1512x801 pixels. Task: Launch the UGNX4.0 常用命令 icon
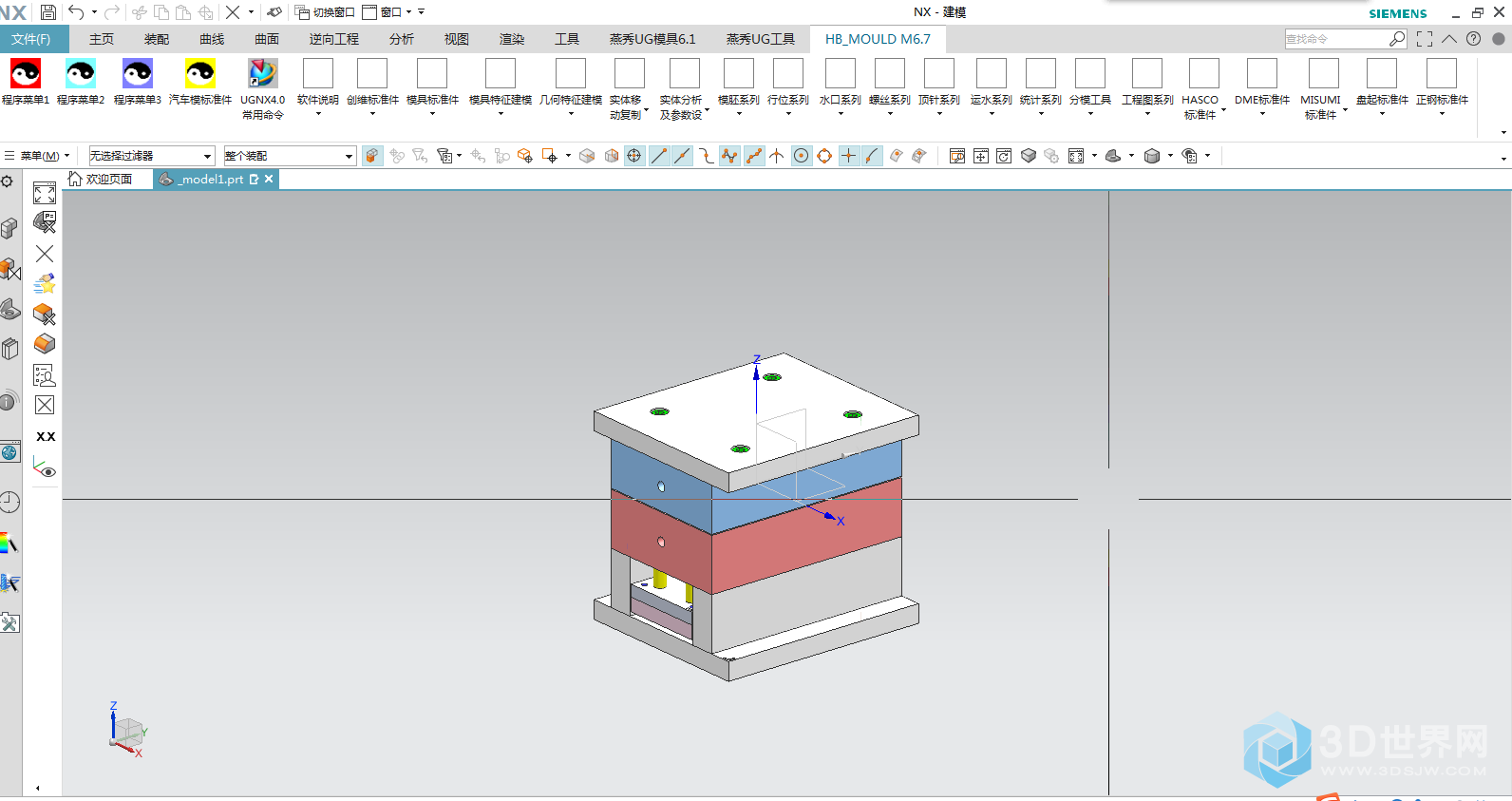click(263, 73)
